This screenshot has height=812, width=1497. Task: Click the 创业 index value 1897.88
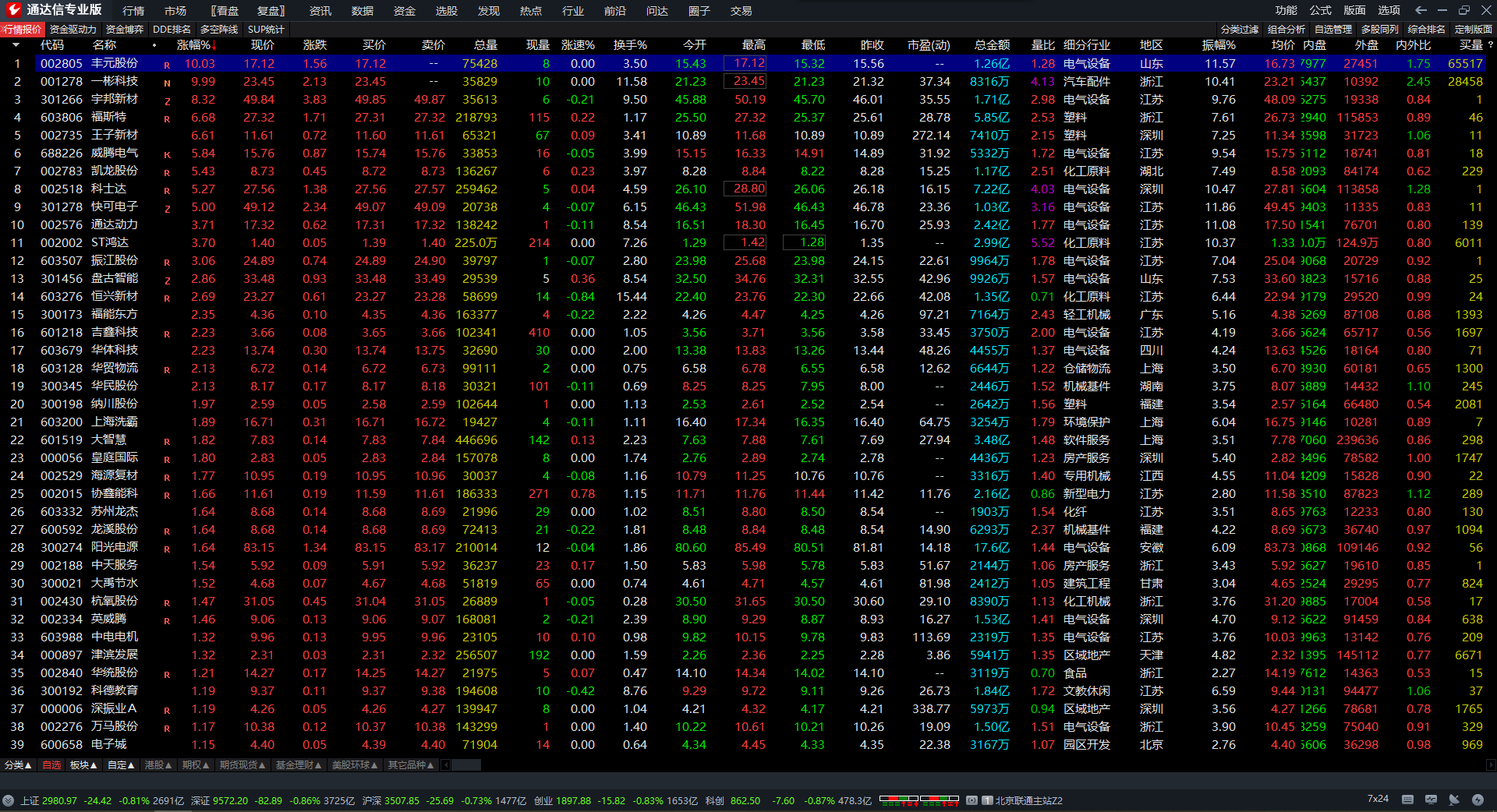[x=573, y=800]
